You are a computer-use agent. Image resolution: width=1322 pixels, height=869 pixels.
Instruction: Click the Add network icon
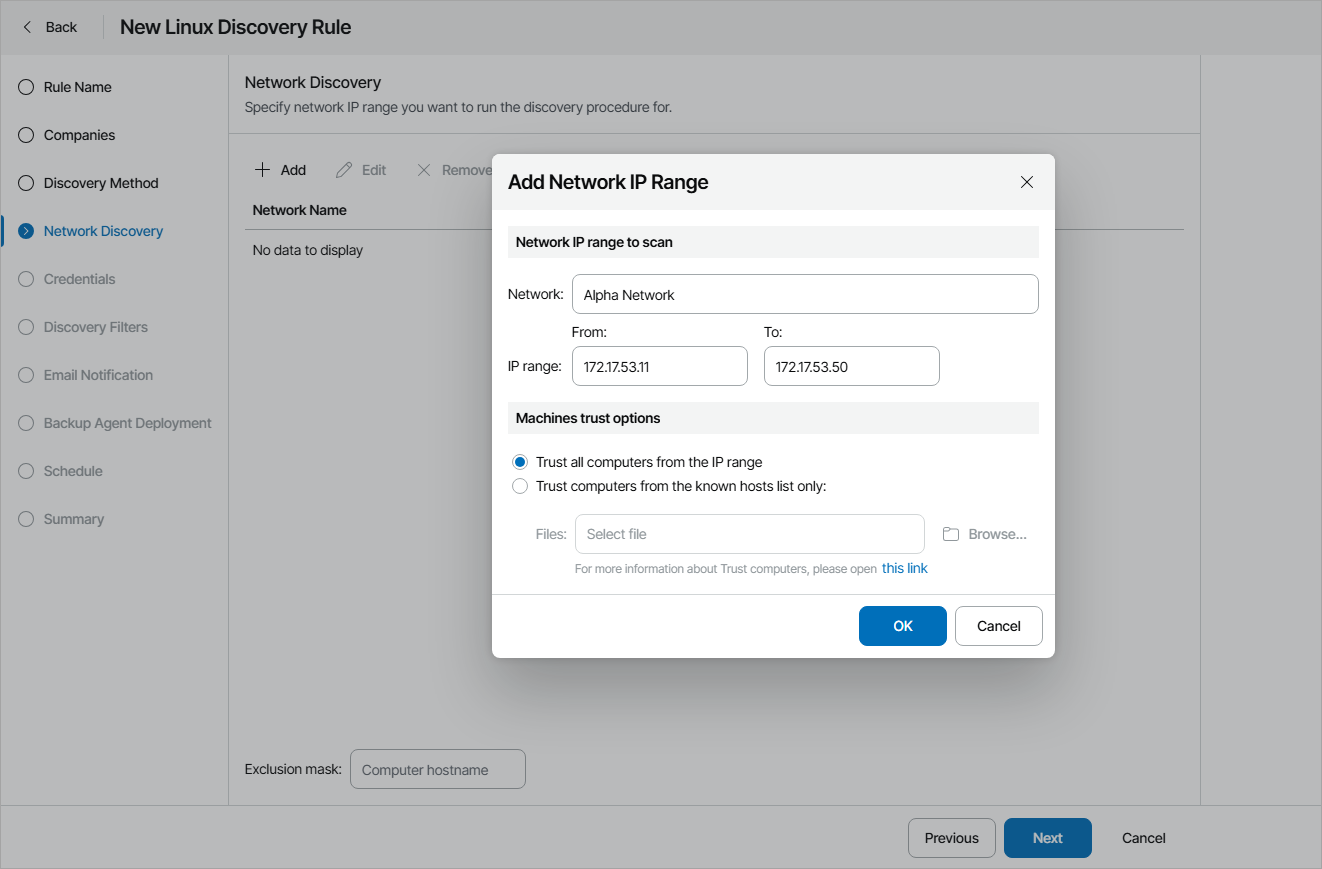[x=261, y=169]
